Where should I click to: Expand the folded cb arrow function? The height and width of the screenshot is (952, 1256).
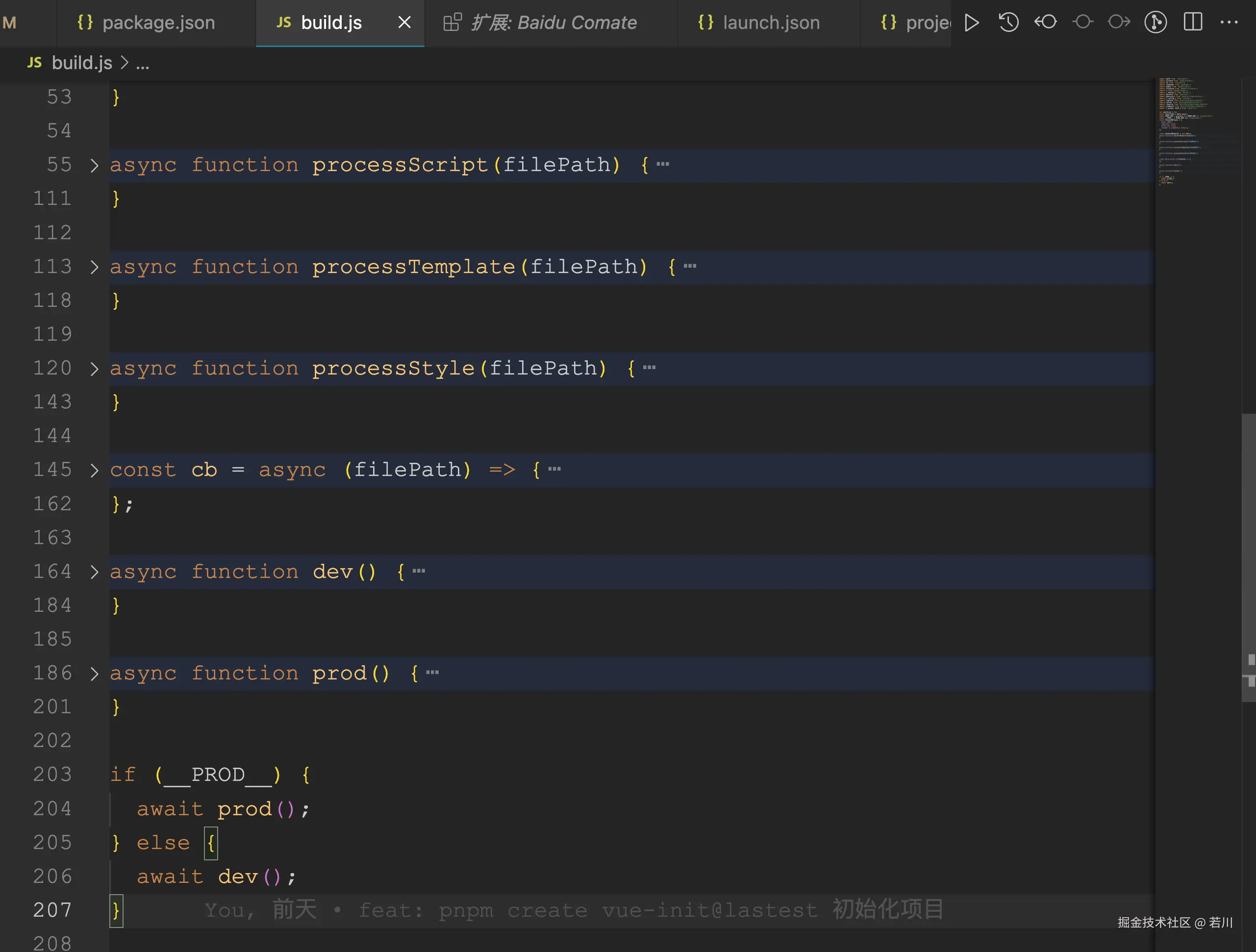94,470
